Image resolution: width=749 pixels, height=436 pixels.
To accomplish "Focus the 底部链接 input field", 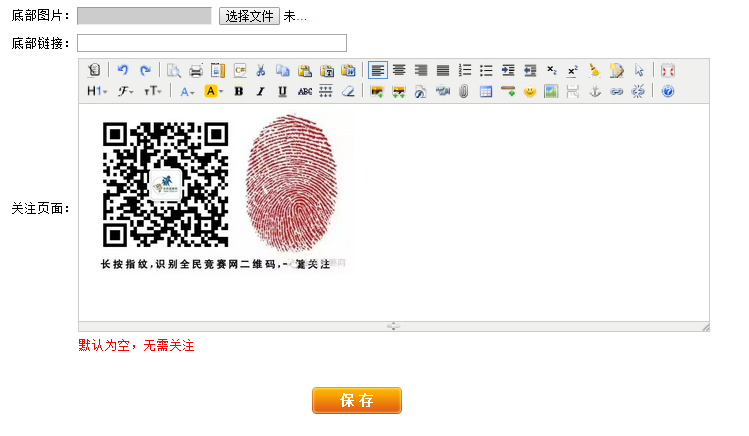I will point(212,43).
